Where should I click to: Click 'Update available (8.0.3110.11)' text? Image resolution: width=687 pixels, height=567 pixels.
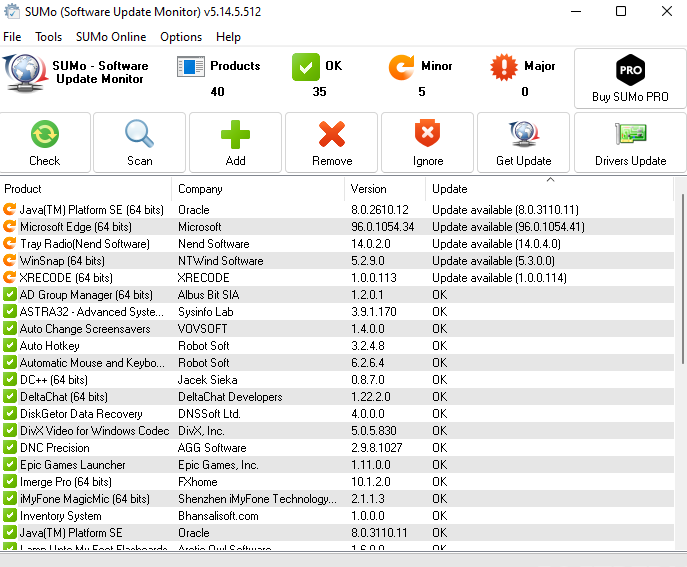click(505, 210)
